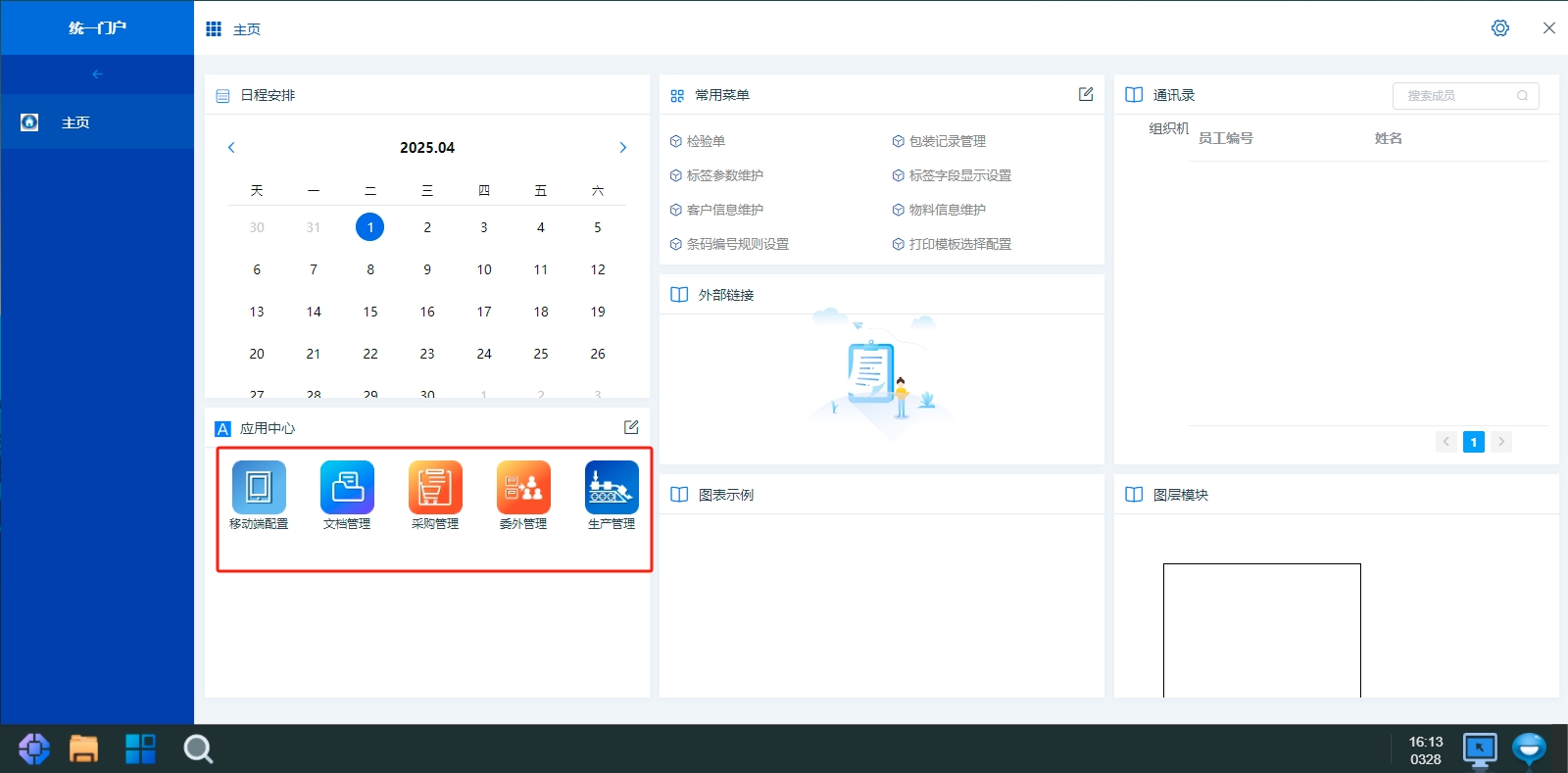Close the portal window with X

(1549, 28)
